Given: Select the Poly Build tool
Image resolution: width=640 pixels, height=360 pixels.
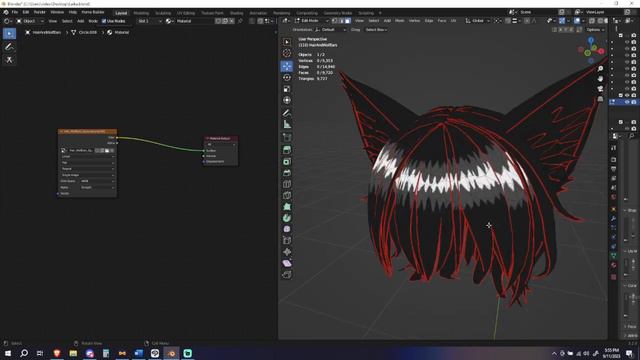Looking at the screenshot, I should click(287, 207).
